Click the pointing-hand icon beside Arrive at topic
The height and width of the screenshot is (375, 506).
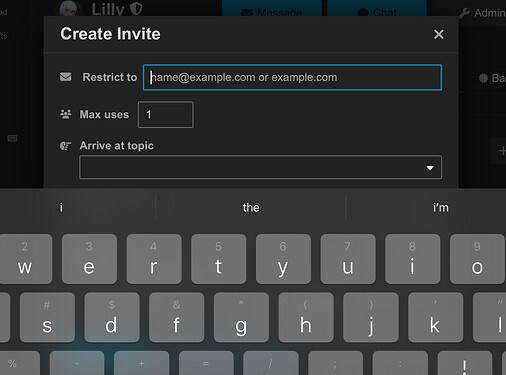pos(66,146)
